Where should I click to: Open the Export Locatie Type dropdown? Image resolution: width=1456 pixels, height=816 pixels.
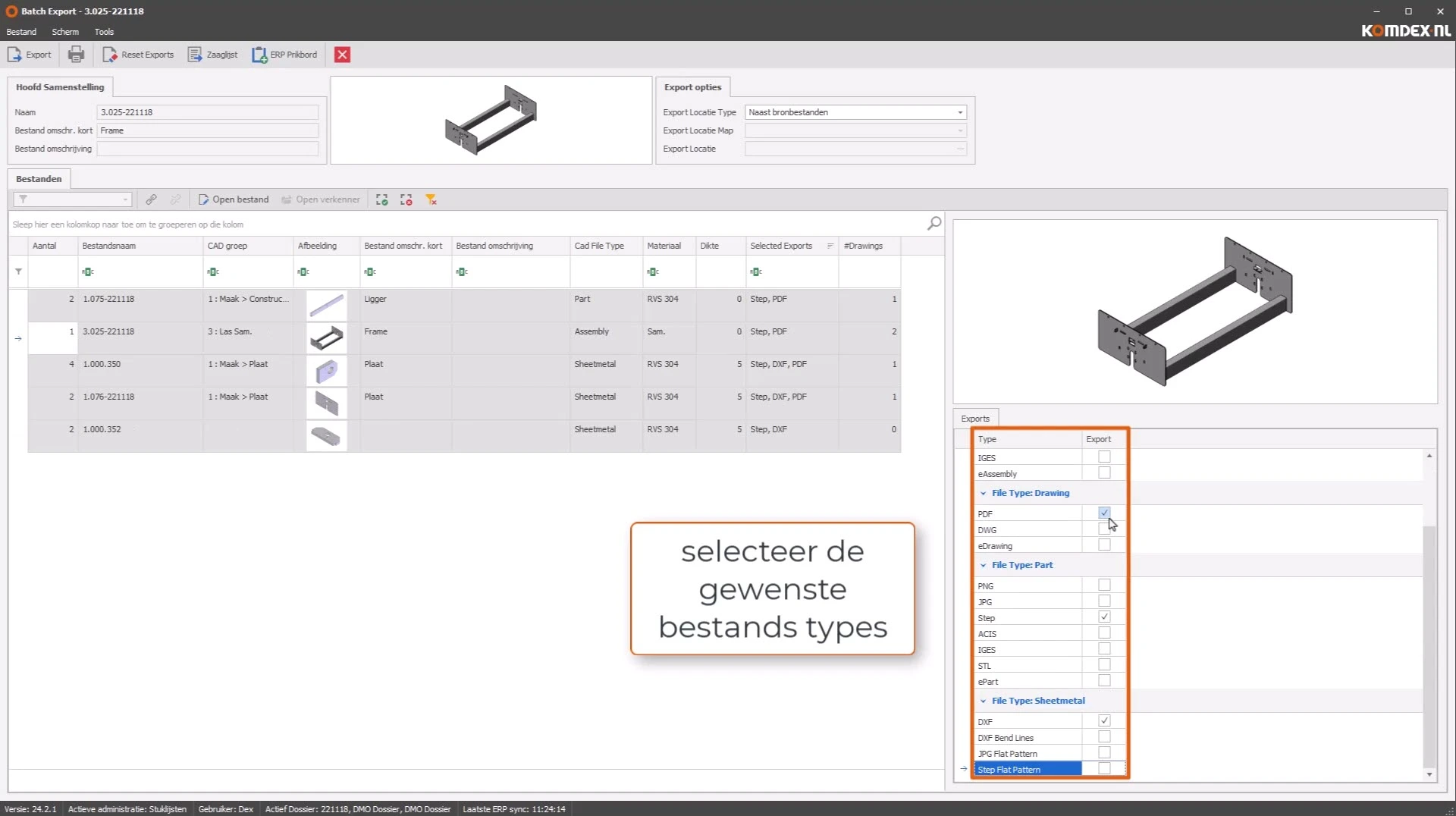point(960,112)
